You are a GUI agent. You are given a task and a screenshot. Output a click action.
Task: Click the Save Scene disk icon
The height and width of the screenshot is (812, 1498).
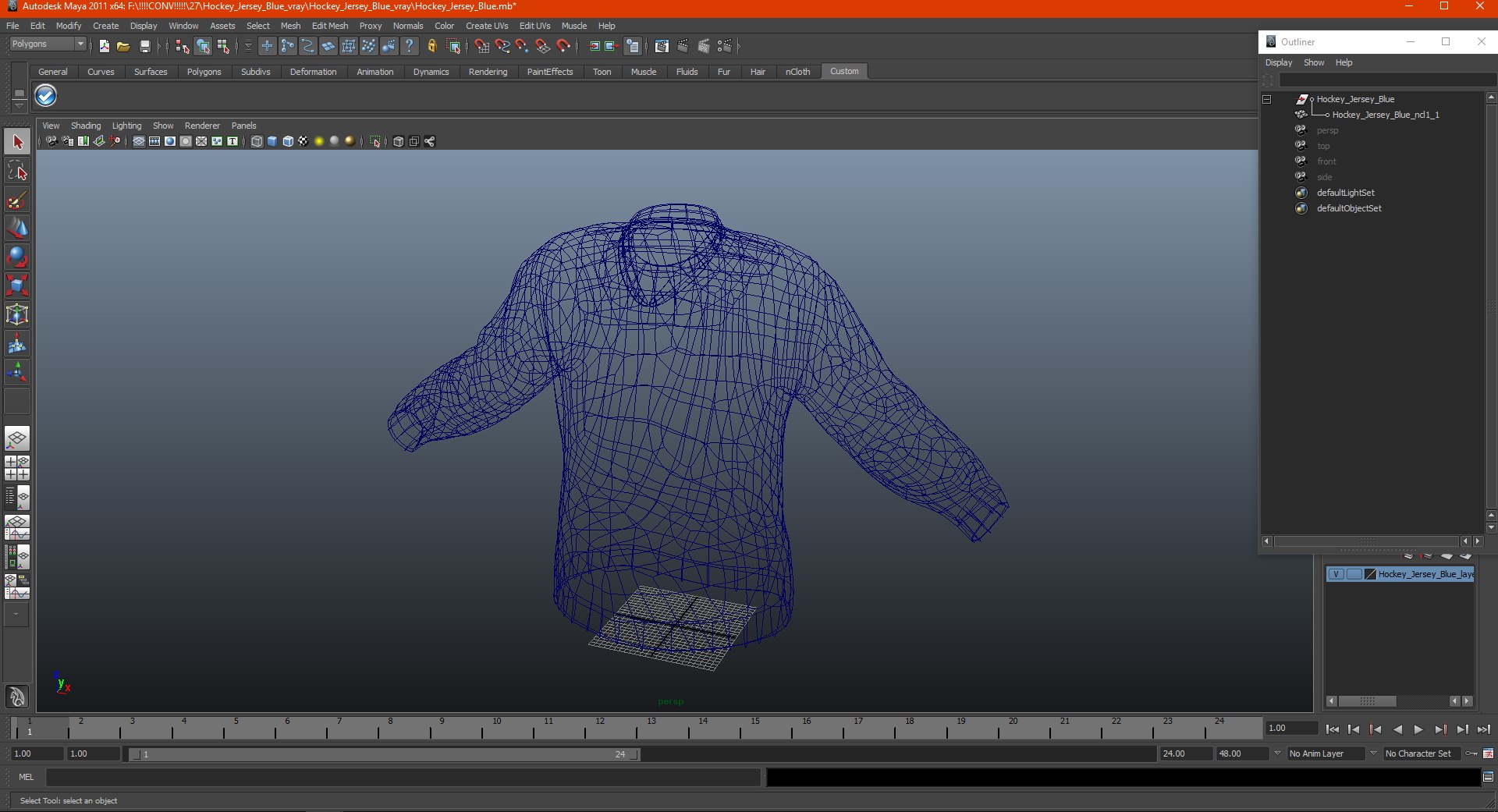pos(144,47)
